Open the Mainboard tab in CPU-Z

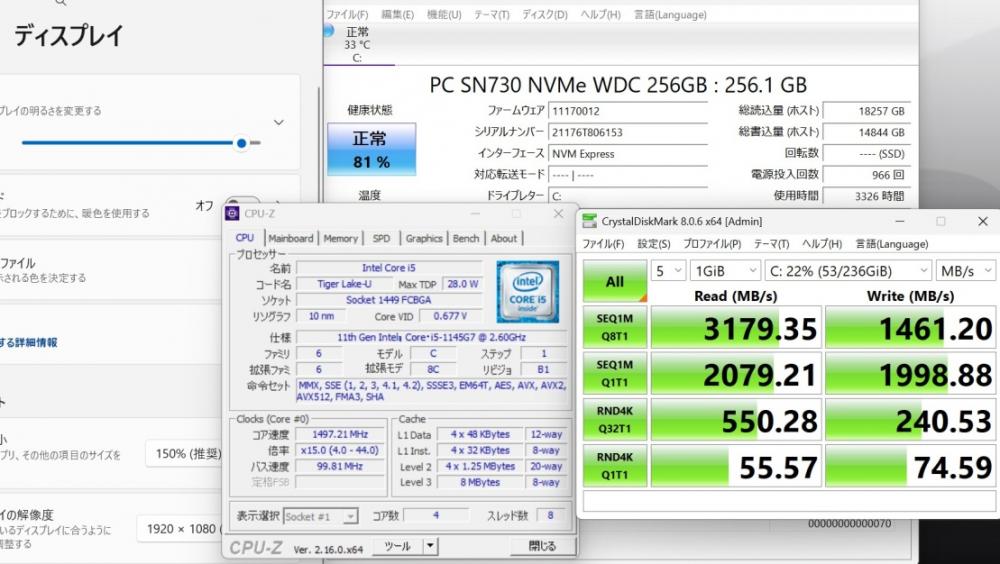(x=291, y=238)
